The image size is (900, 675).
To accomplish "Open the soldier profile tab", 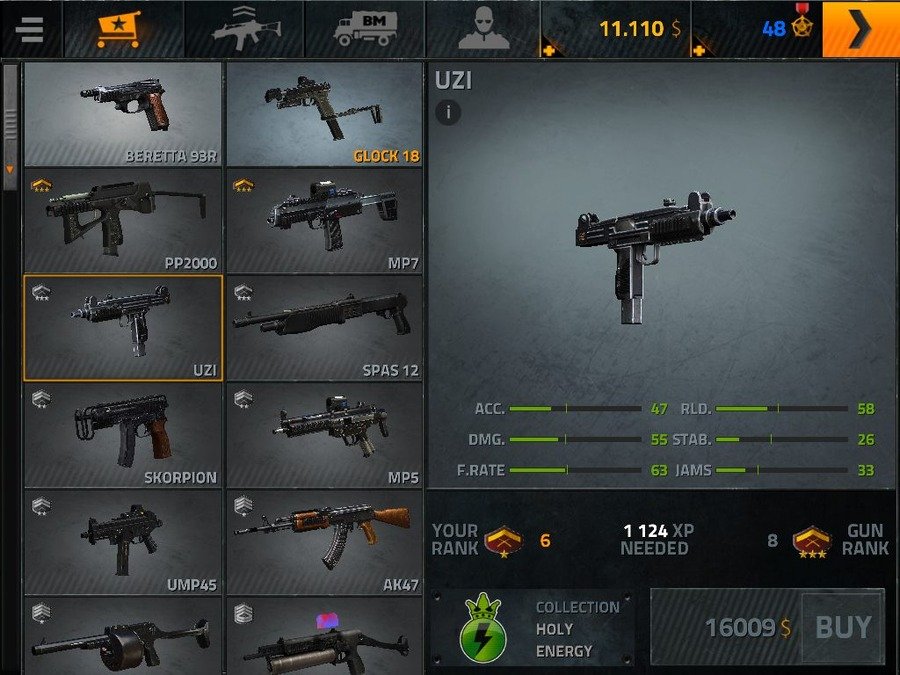I will [x=483, y=29].
